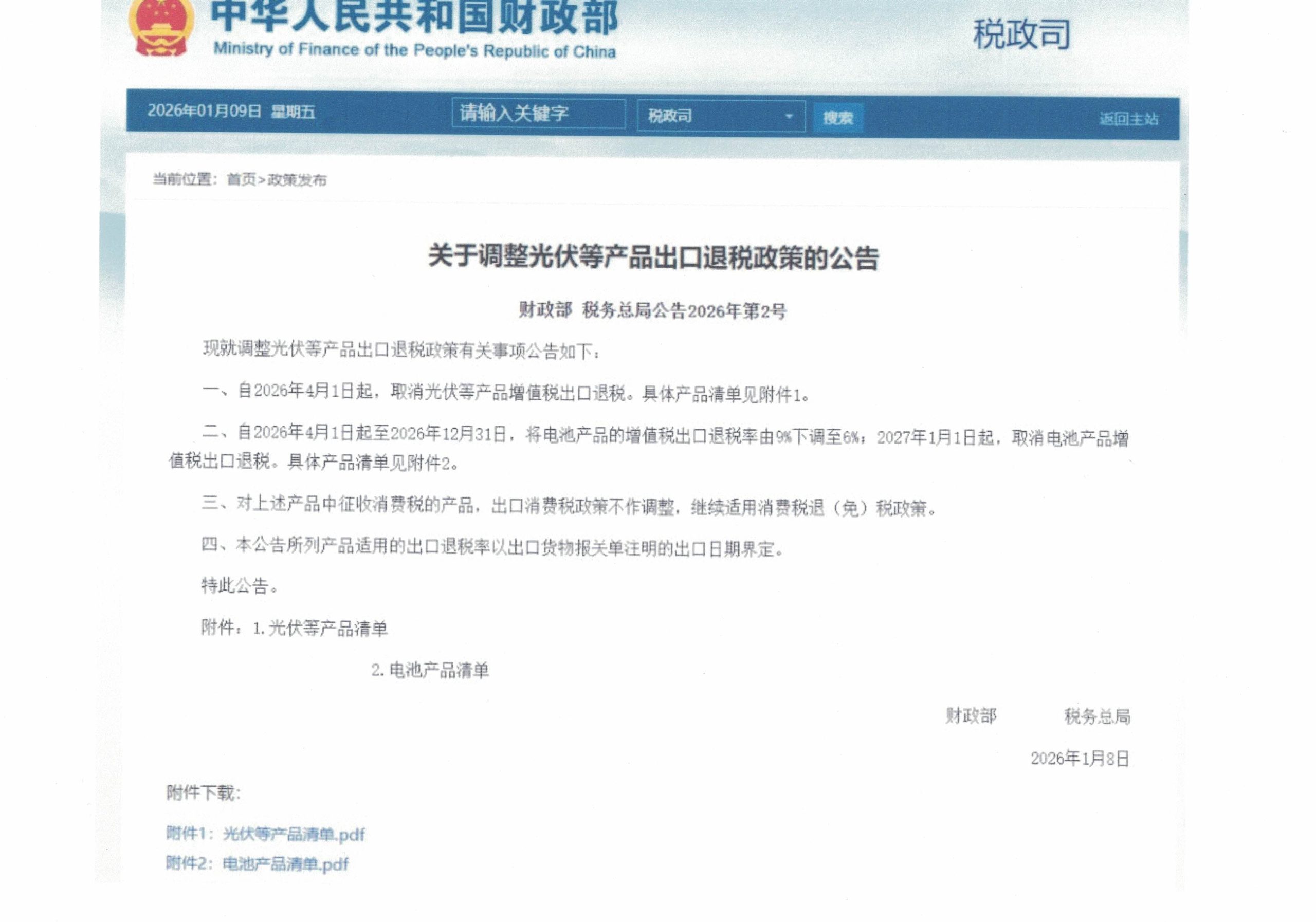This screenshot has height=922, width=1316.
Task: Click the 中华人民共和国财政部 site title
Action: (x=414, y=16)
